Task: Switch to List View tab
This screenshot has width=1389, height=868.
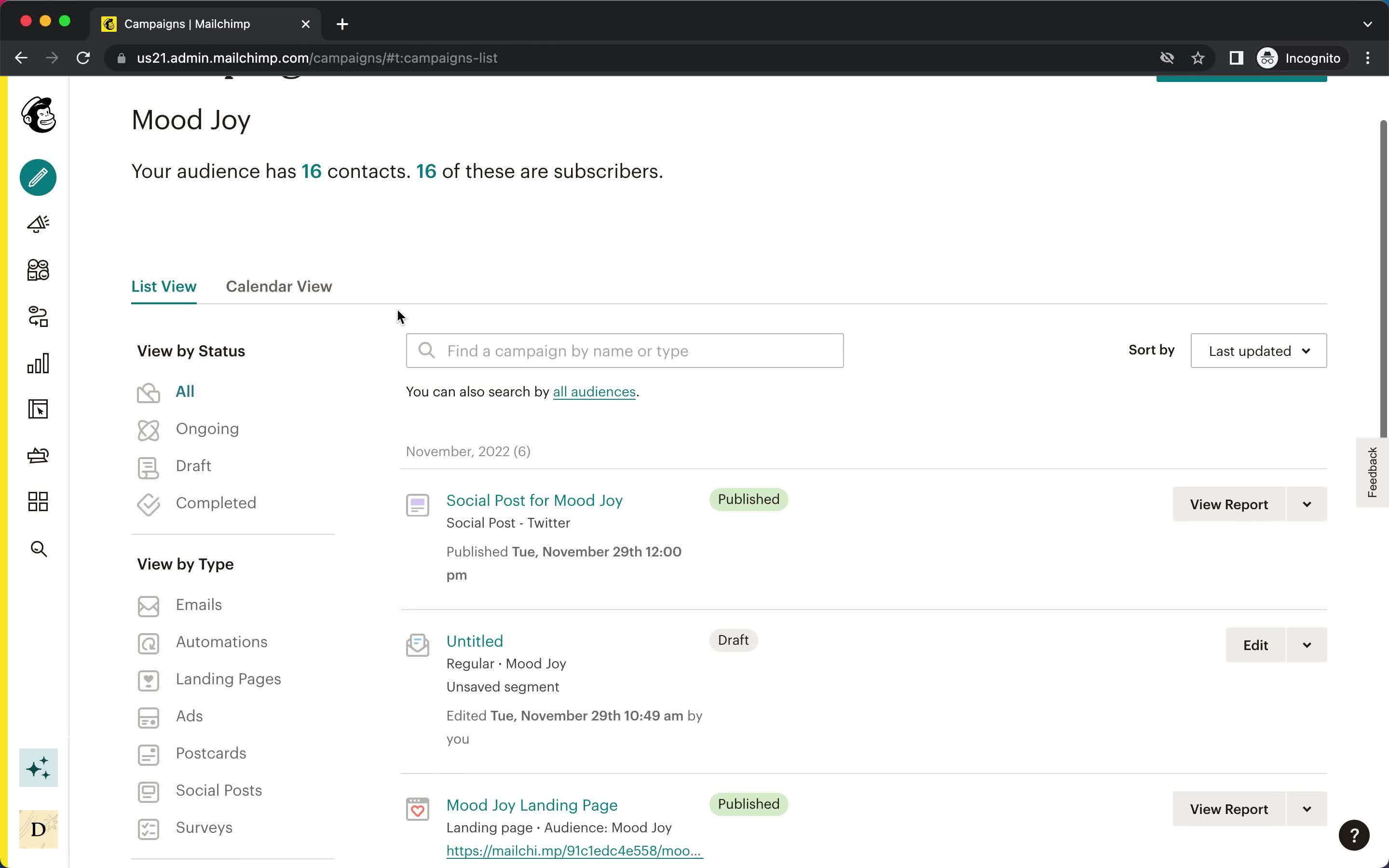Action: pos(163,286)
